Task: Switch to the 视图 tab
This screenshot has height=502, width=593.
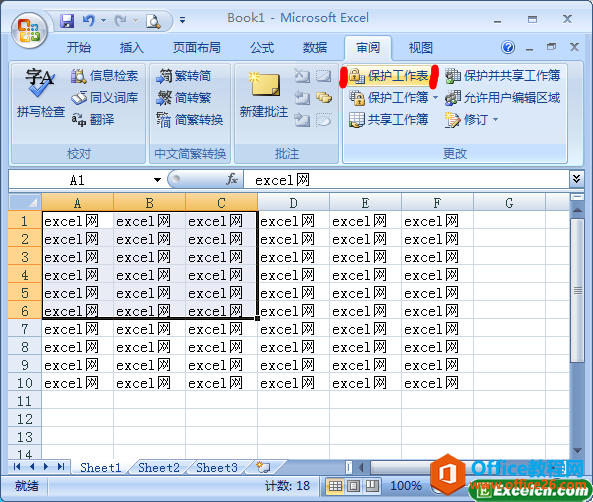Action: pos(421,48)
